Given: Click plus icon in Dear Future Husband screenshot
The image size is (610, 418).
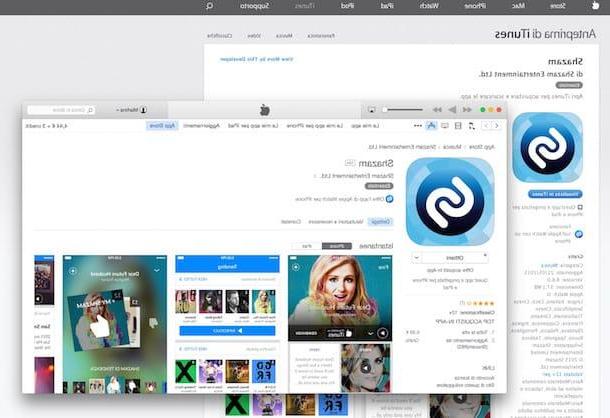Looking at the screenshot, I should 73,270.
